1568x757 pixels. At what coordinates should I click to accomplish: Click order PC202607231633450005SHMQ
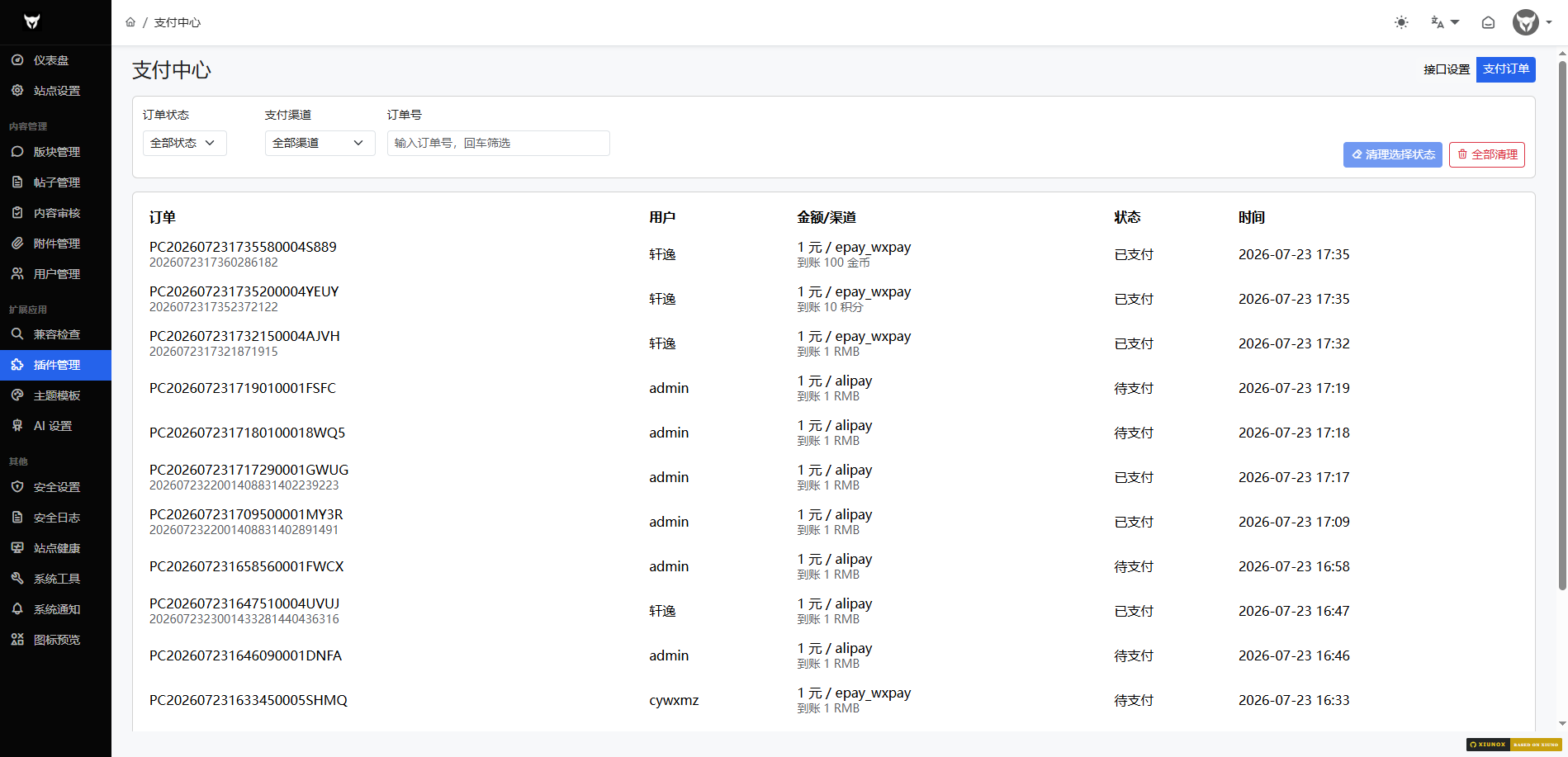249,700
